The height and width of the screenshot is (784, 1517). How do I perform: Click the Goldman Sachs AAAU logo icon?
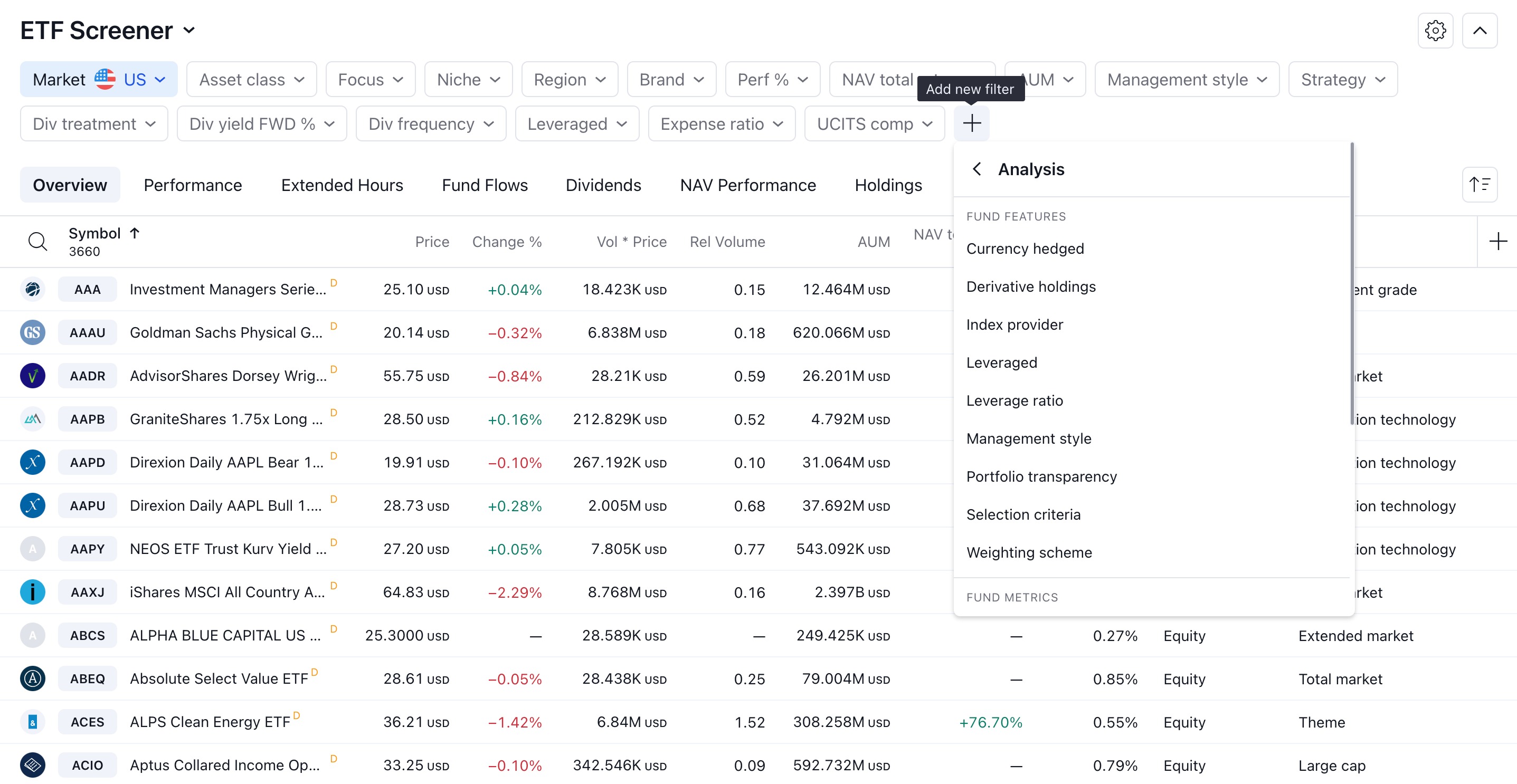pyautogui.click(x=32, y=332)
